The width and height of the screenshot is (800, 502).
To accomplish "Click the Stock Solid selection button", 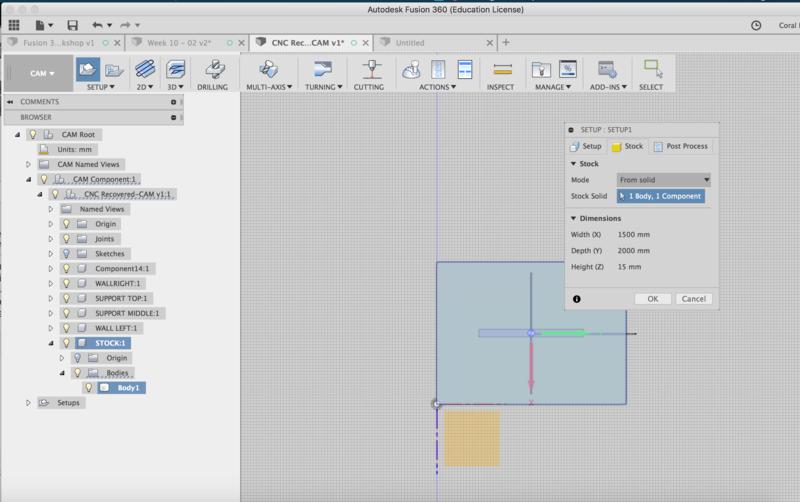I will pos(661,196).
